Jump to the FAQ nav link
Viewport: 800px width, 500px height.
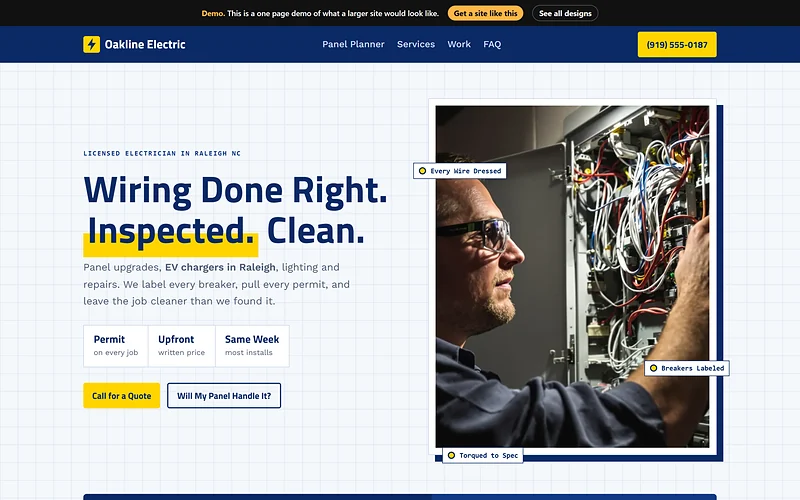coord(492,44)
